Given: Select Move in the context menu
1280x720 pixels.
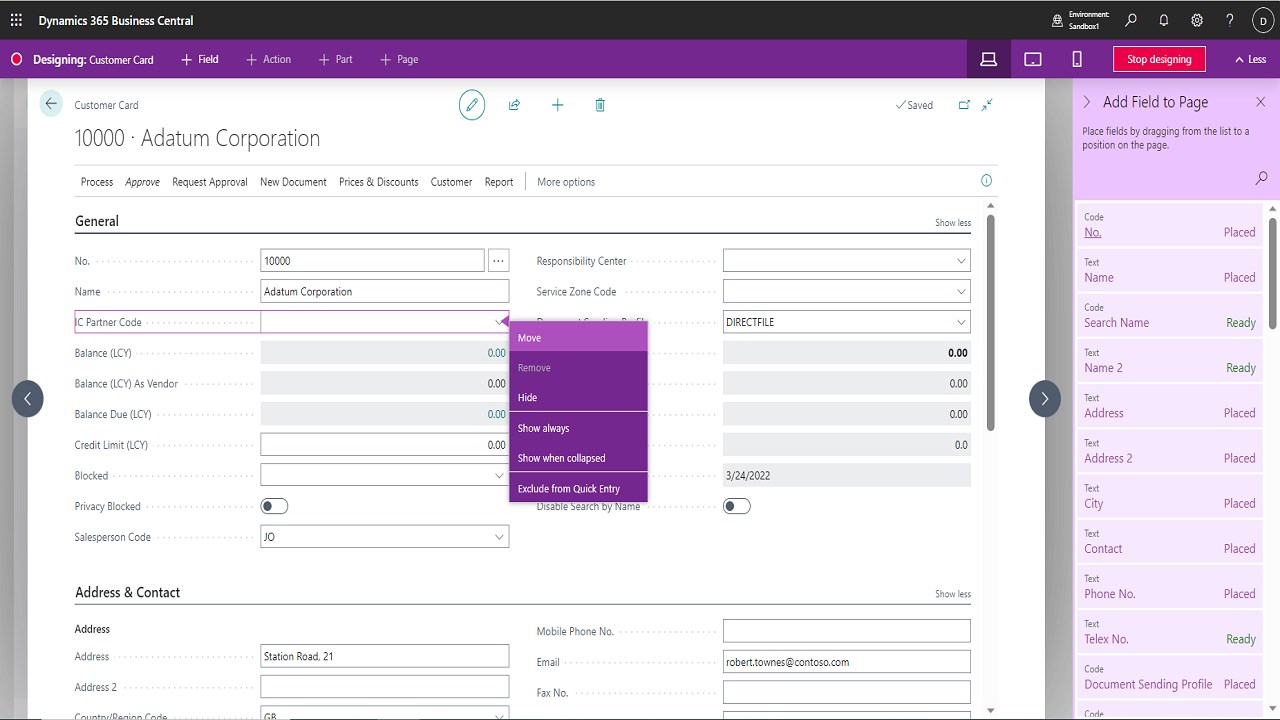Looking at the screenshot, I should click(x=579, y=338).
